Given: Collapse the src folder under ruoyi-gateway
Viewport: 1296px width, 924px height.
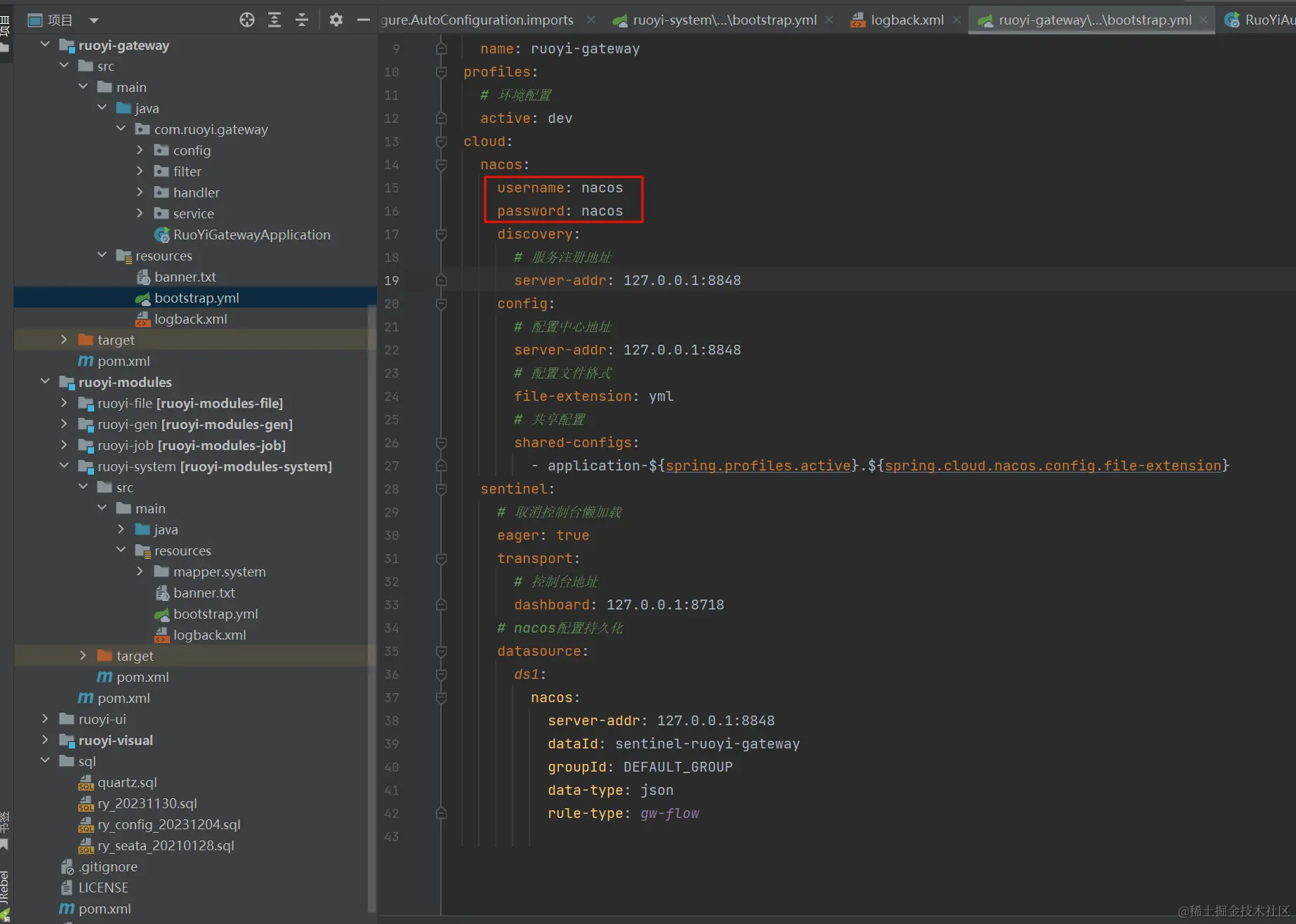Looking at the screenshot, I should (65, 66).
